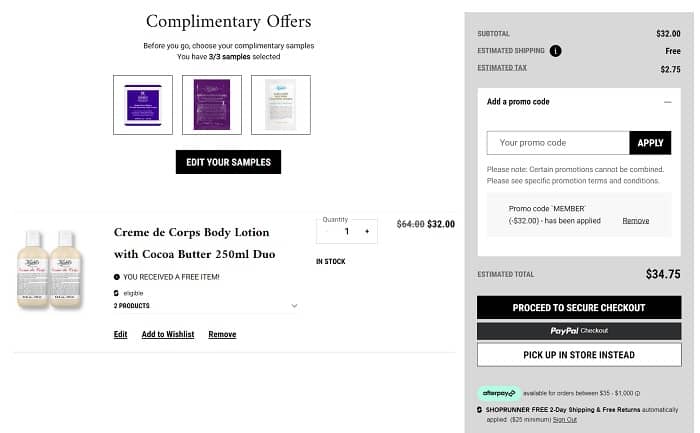Click the Afterpay logo badge
Viewport: 700px width, 433px height.
point(498,393)
